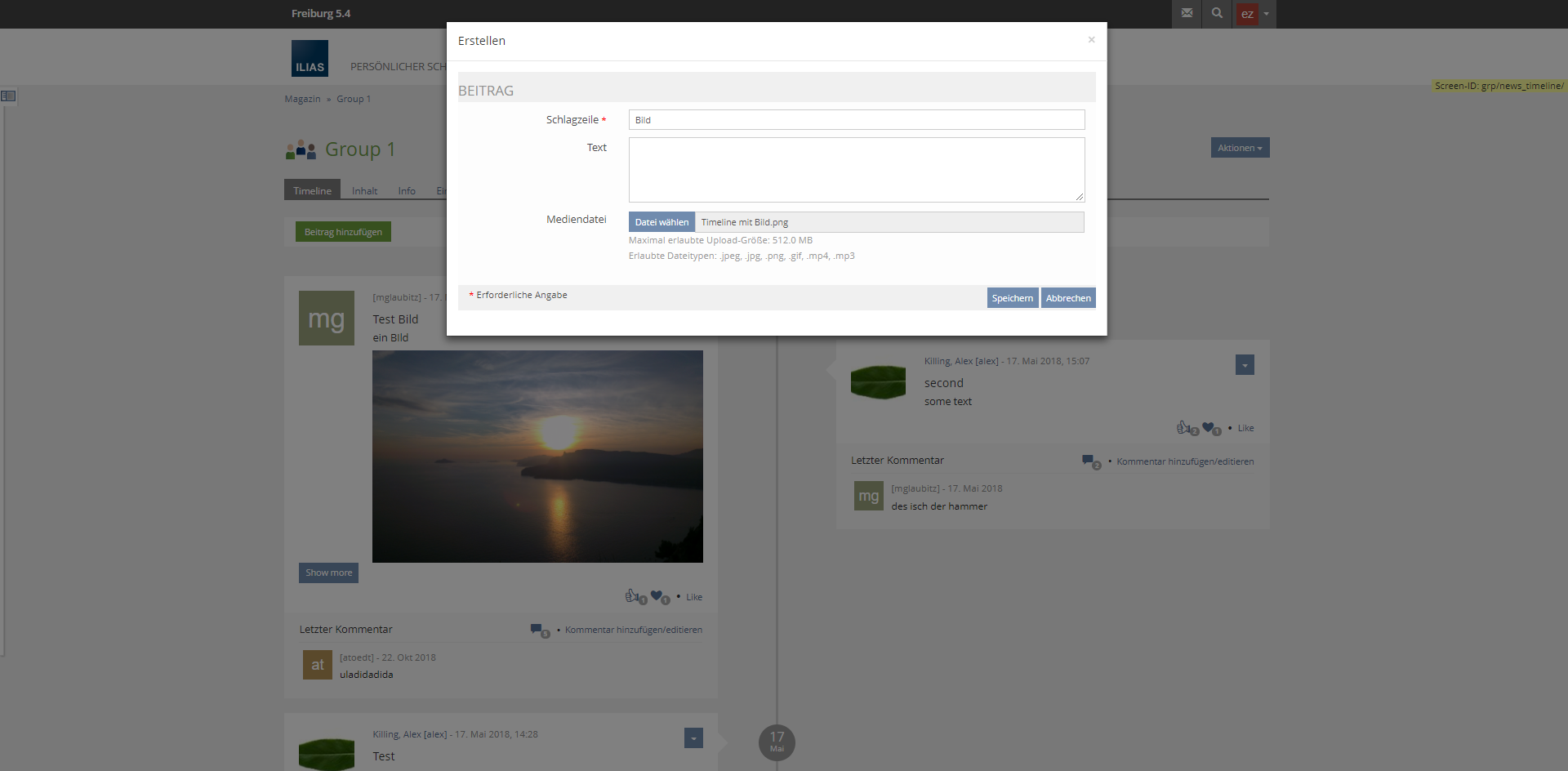Open actions dropdown on the 14:28 'Test' post

pos(693,738)
